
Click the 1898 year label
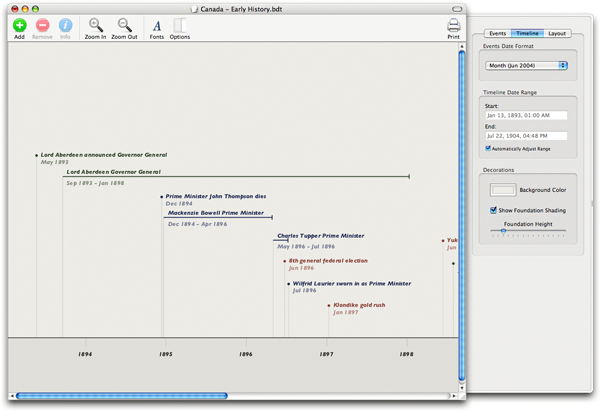[406, 354]
